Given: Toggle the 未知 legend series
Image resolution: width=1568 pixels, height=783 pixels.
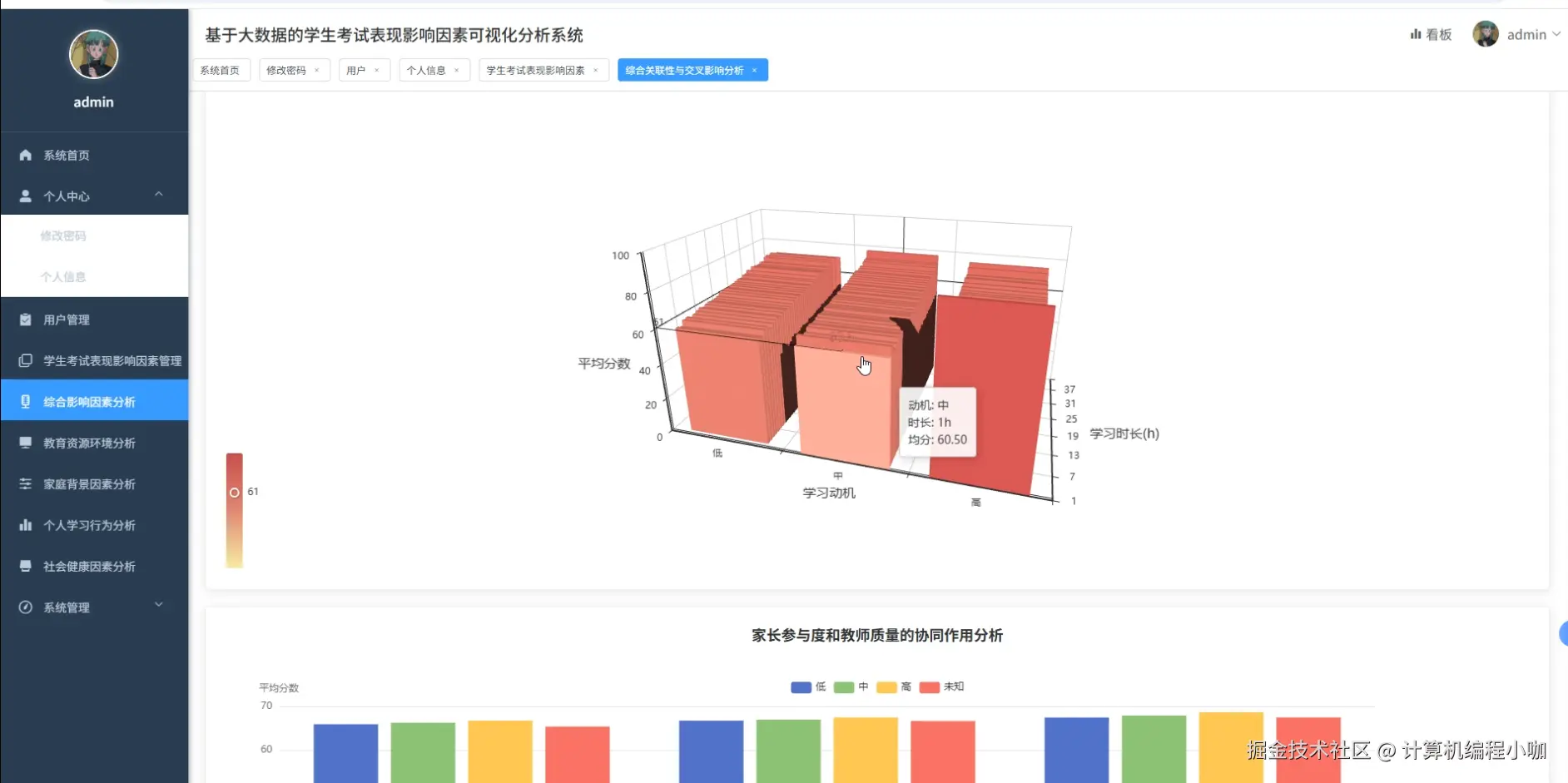Looking at the screenshot, I should tap(942, 687).
